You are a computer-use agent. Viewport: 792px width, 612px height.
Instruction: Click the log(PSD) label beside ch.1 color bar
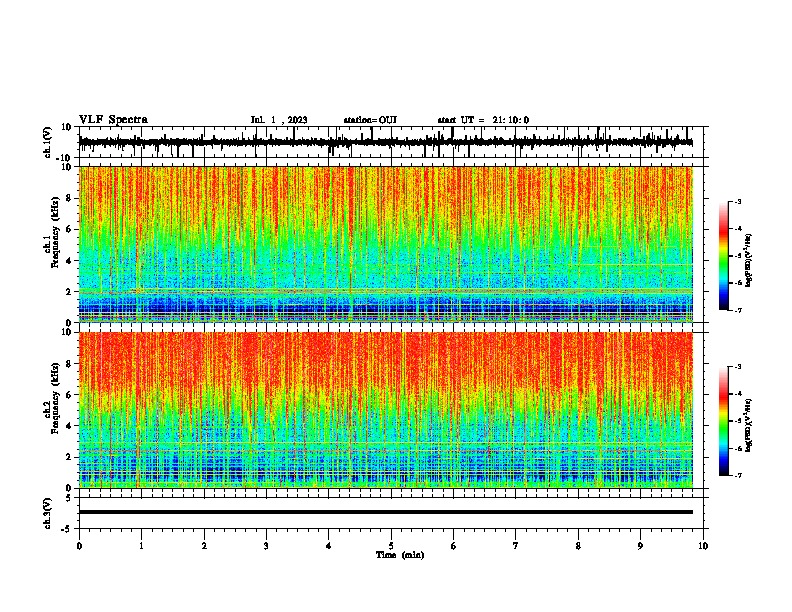tap(749, 260)
